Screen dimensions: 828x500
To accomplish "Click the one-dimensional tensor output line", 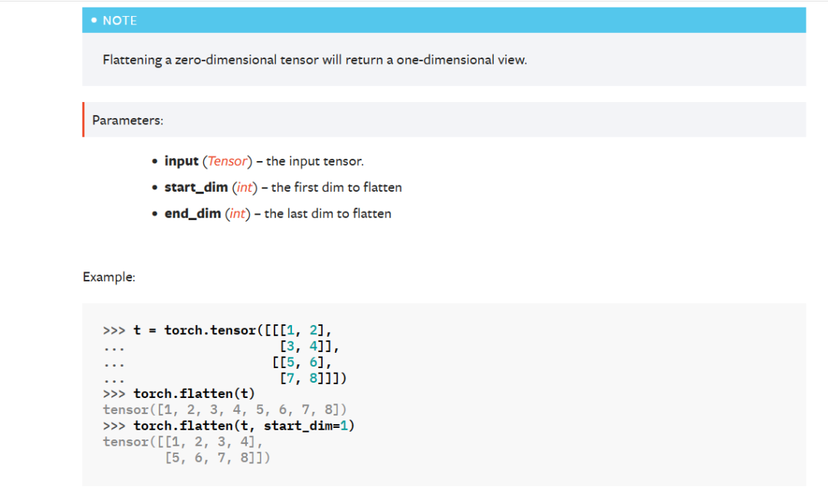I will (x=224, y=410).
